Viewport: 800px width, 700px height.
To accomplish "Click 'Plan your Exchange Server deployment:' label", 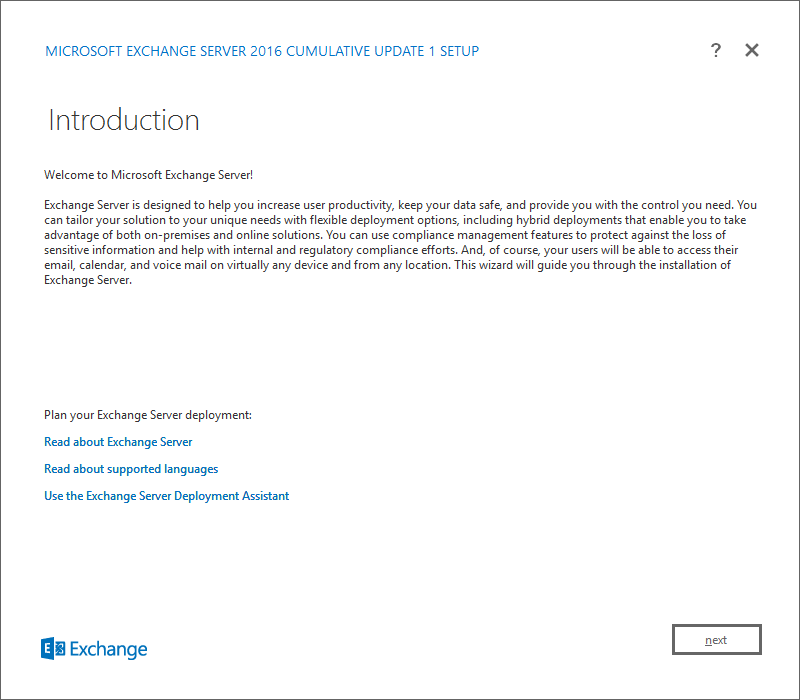I will (148, 415).
